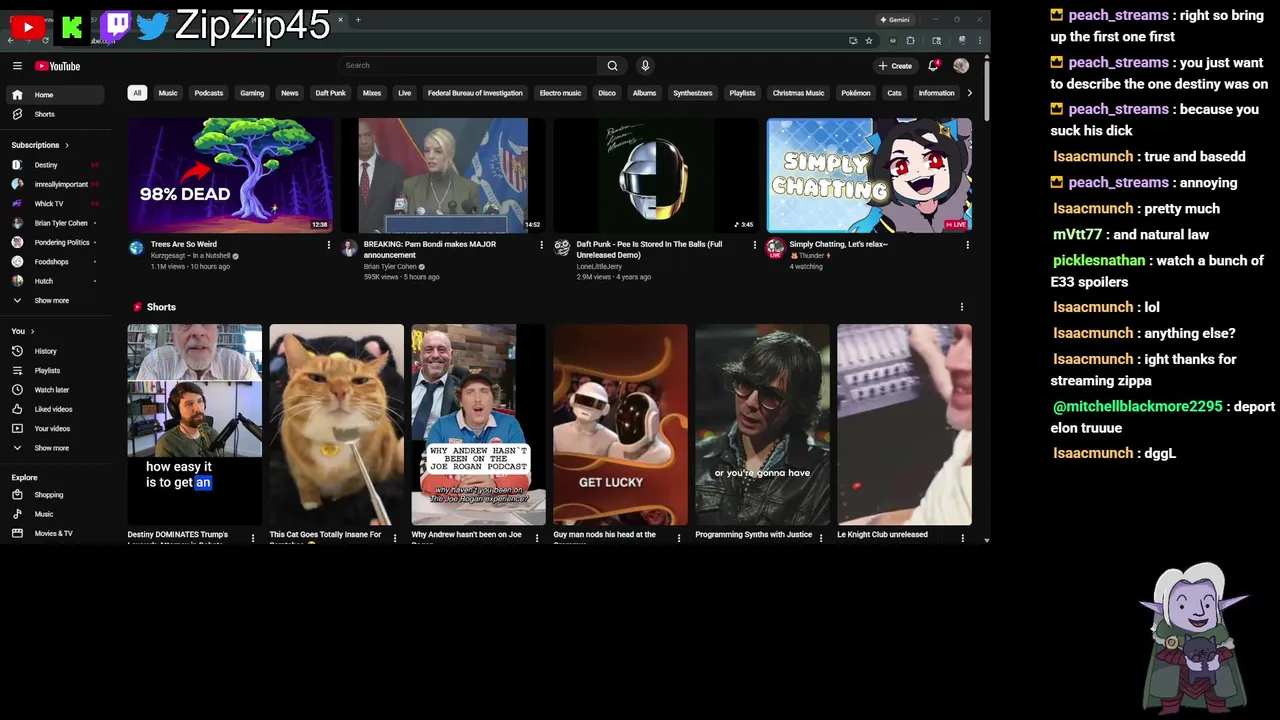Select the Podcasts filter chip
Viewport: 1280px width, 720px height.
point(209,93)
